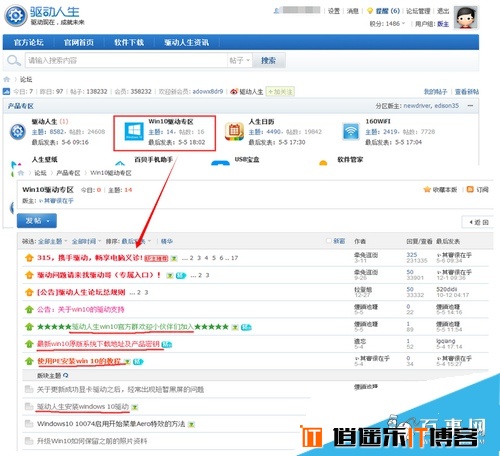Open new member adowx8dr9 profile
The height and width of the screenshot is (456, 500).
point(208,91)
